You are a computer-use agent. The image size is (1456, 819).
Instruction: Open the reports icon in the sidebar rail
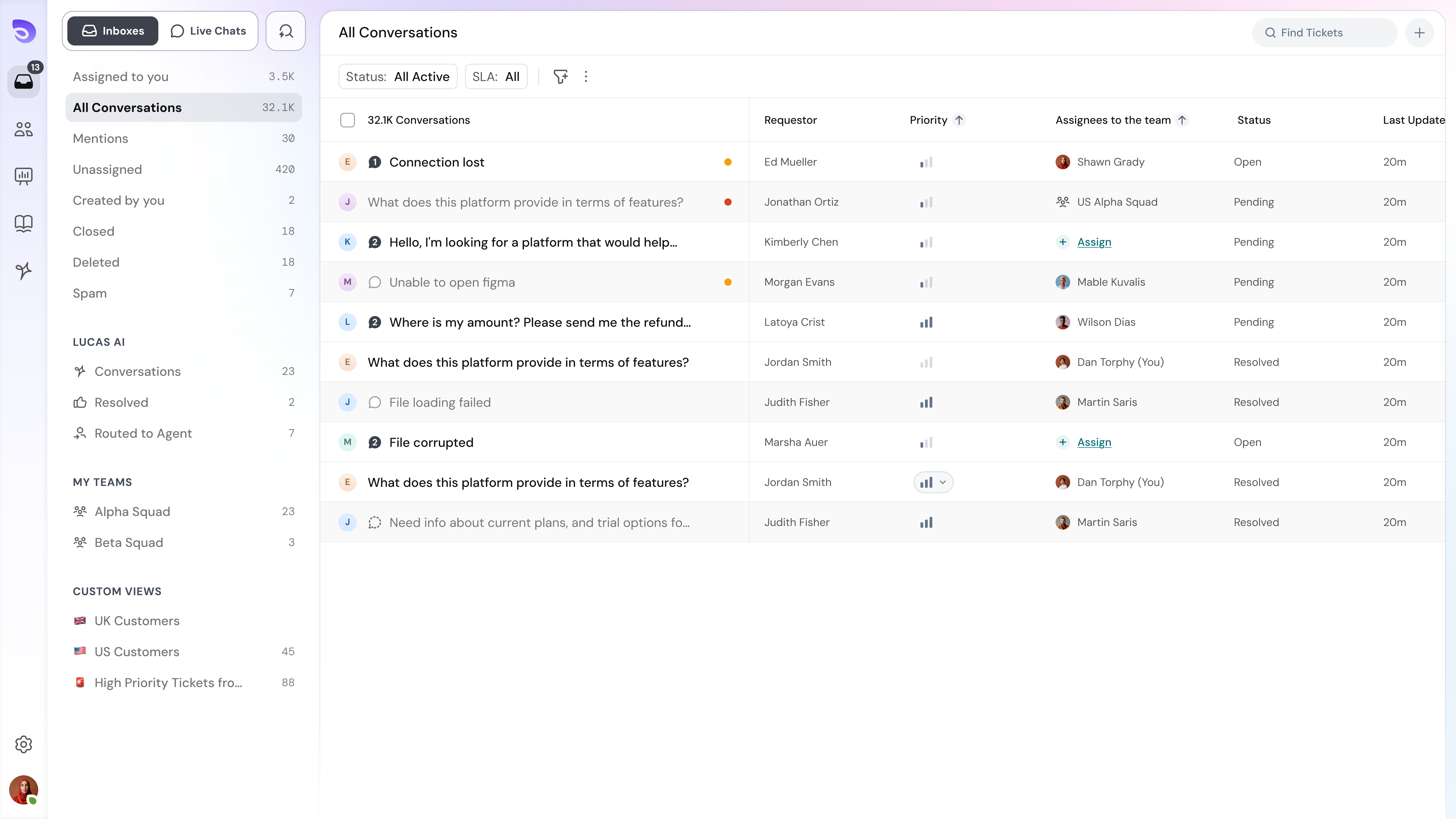(x=23, y=176)
